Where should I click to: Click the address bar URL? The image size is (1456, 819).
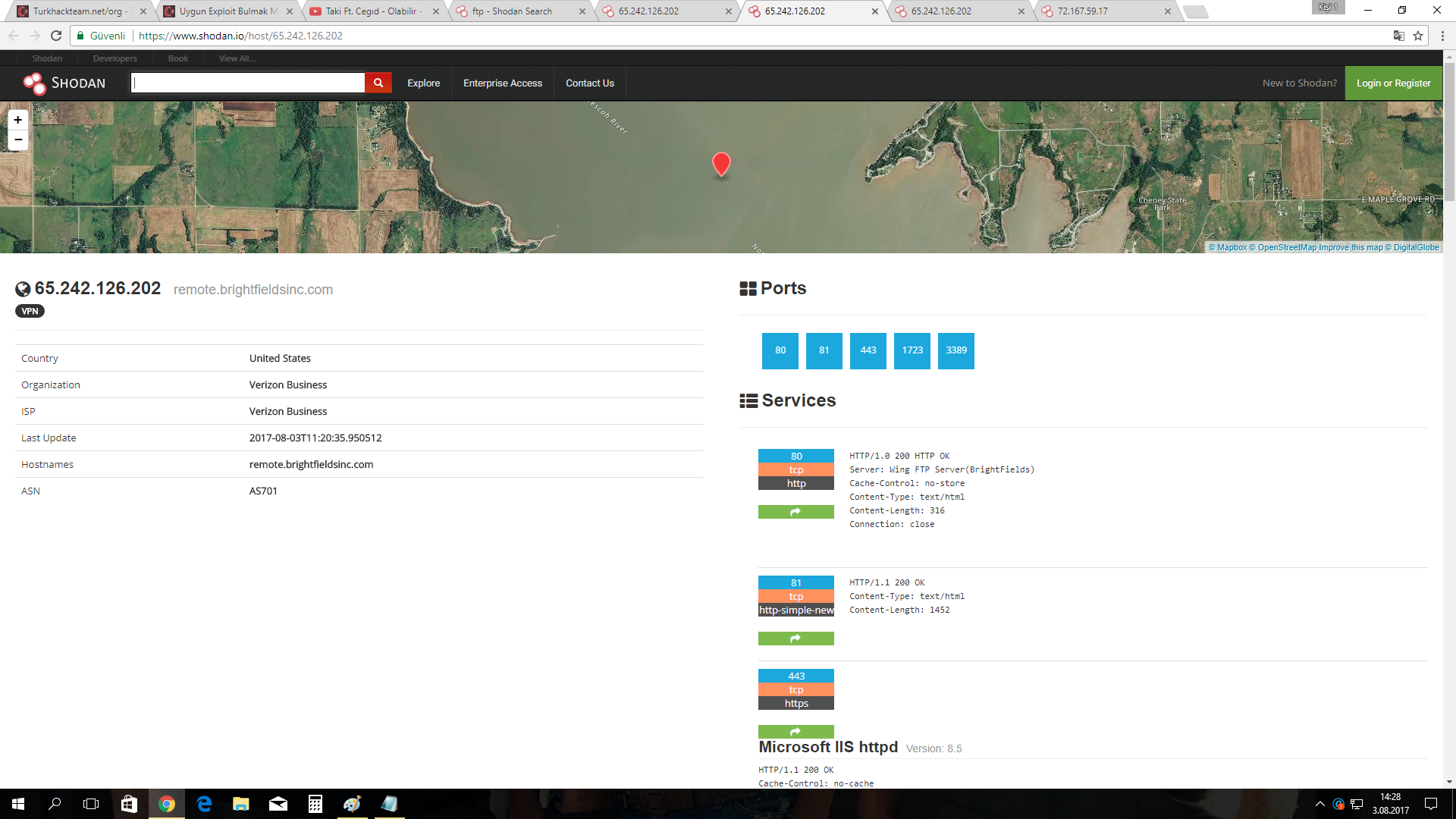click(240, 36)
